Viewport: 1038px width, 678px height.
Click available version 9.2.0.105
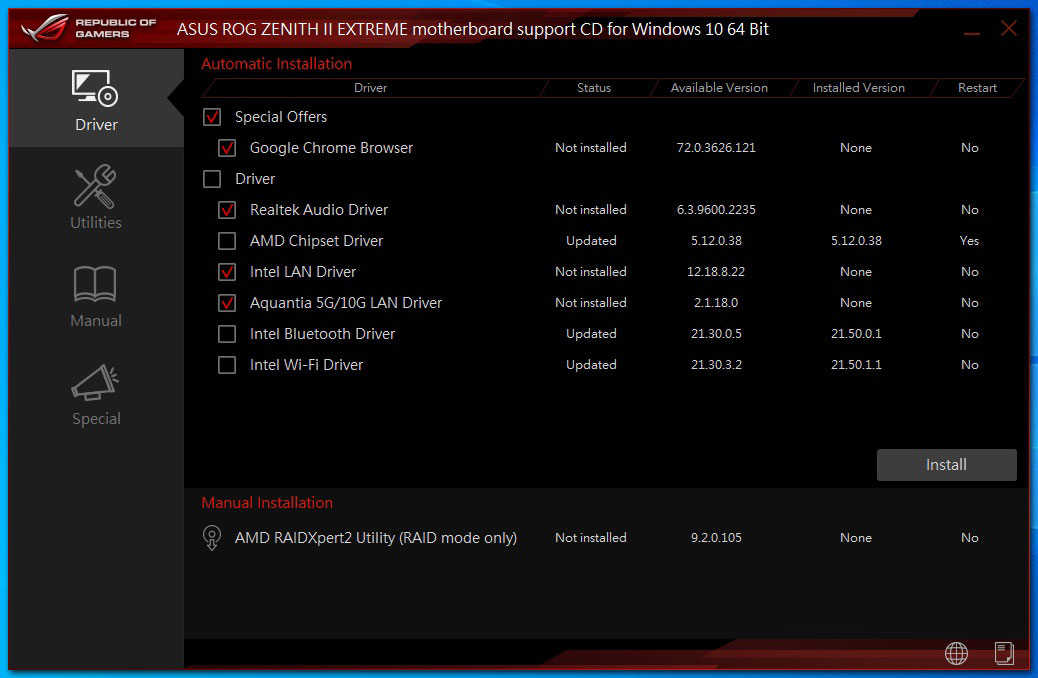[x=716, y=538]
